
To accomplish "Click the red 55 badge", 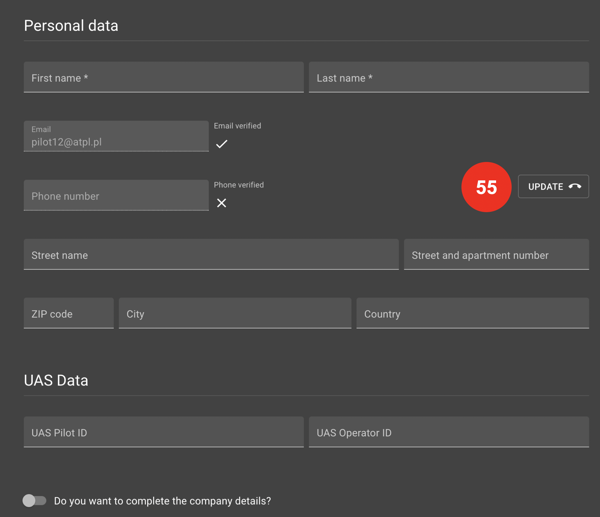I will 486,187.
